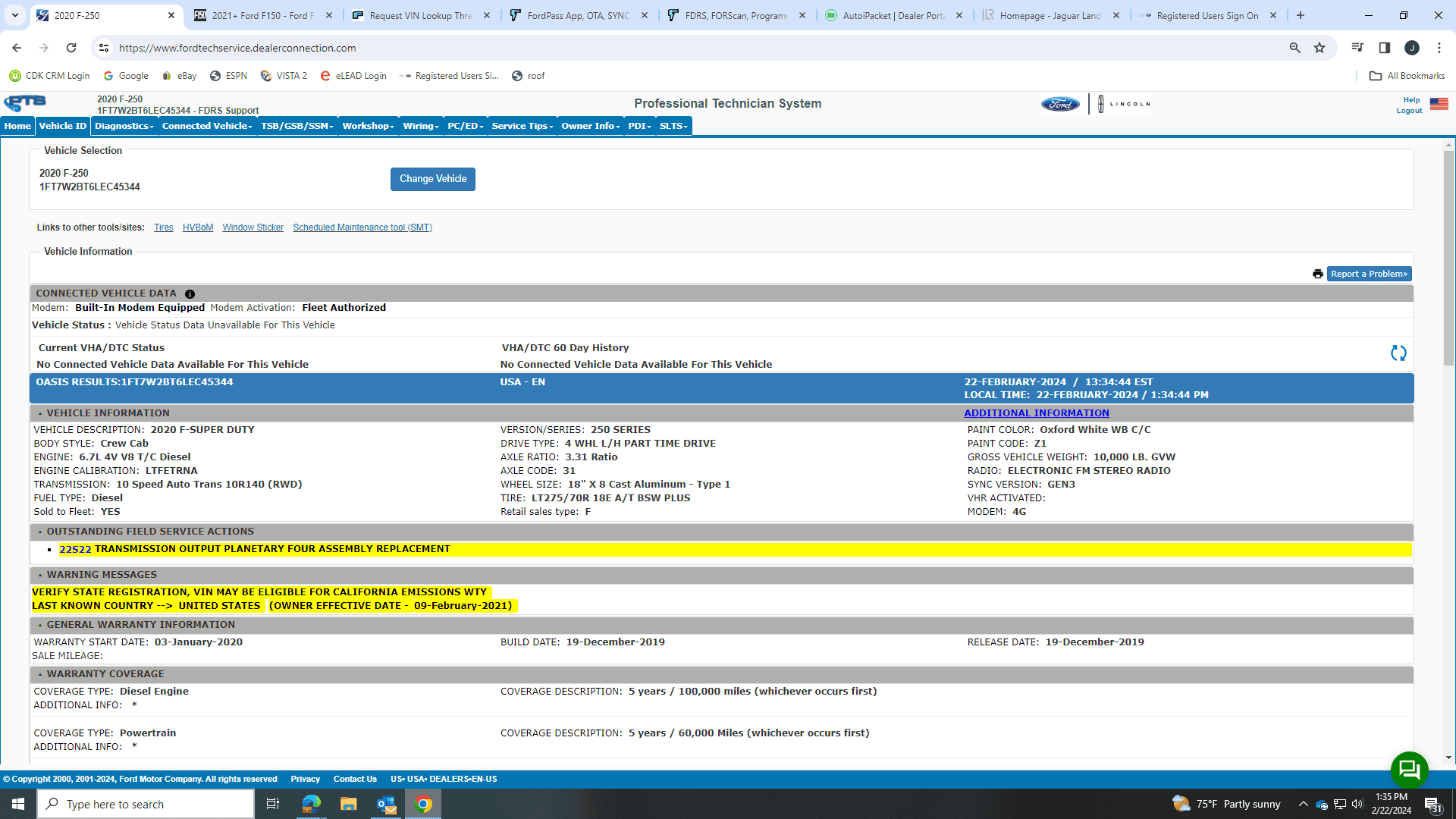
Task: Open new browser tab with plus icon
Action: [1301, 15]
